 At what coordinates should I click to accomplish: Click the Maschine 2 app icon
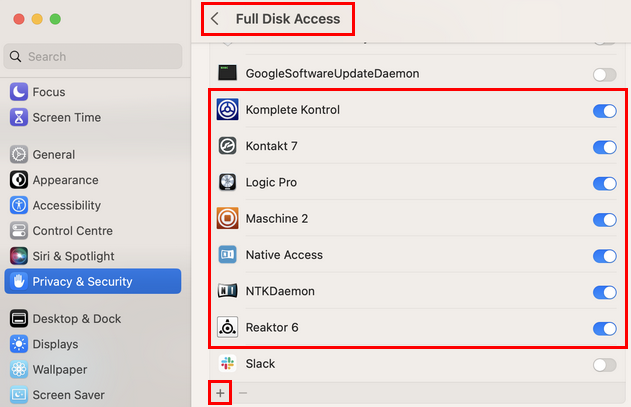point(227,219)
